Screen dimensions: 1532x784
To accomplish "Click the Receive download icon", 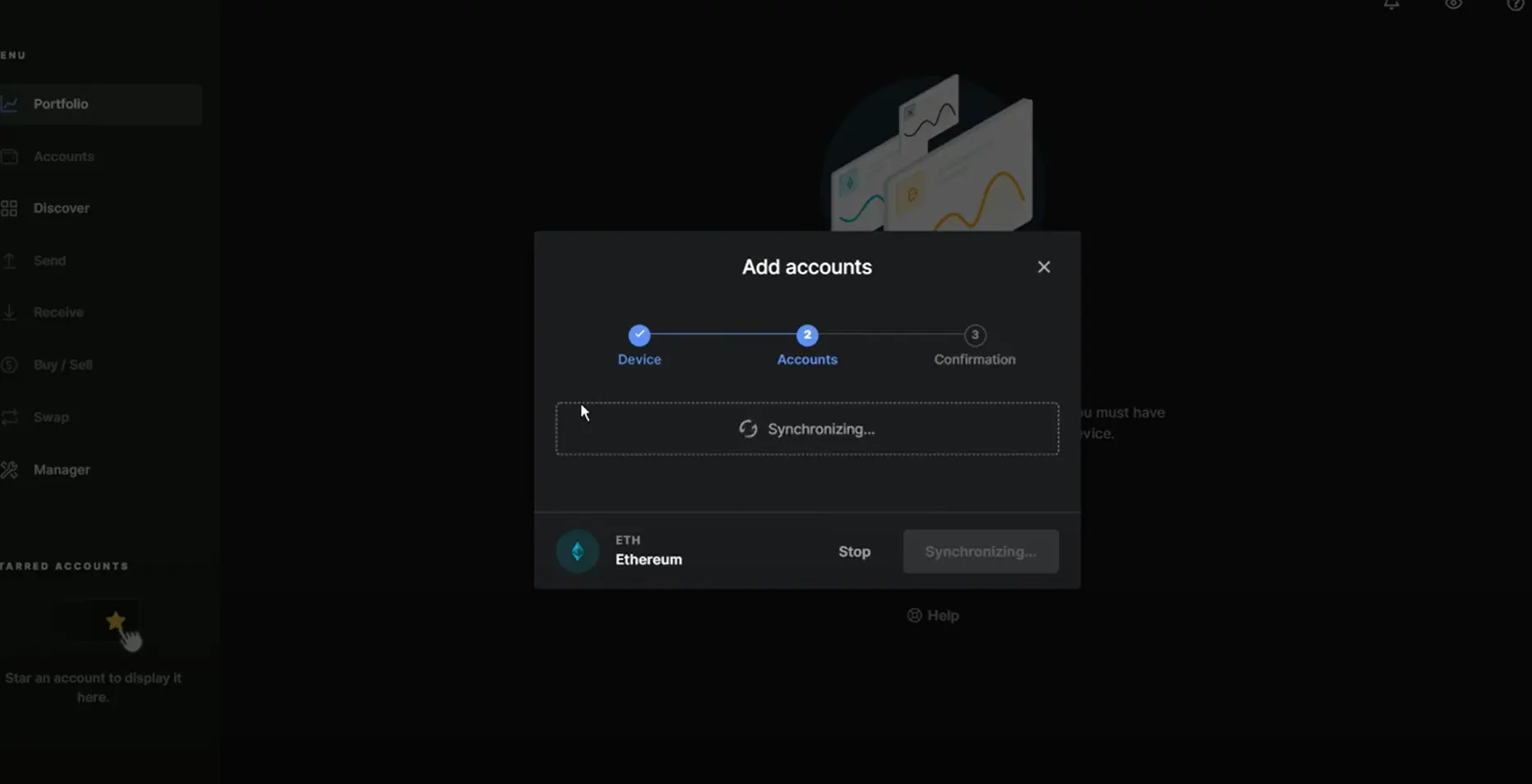I will [x=9, y=312].
